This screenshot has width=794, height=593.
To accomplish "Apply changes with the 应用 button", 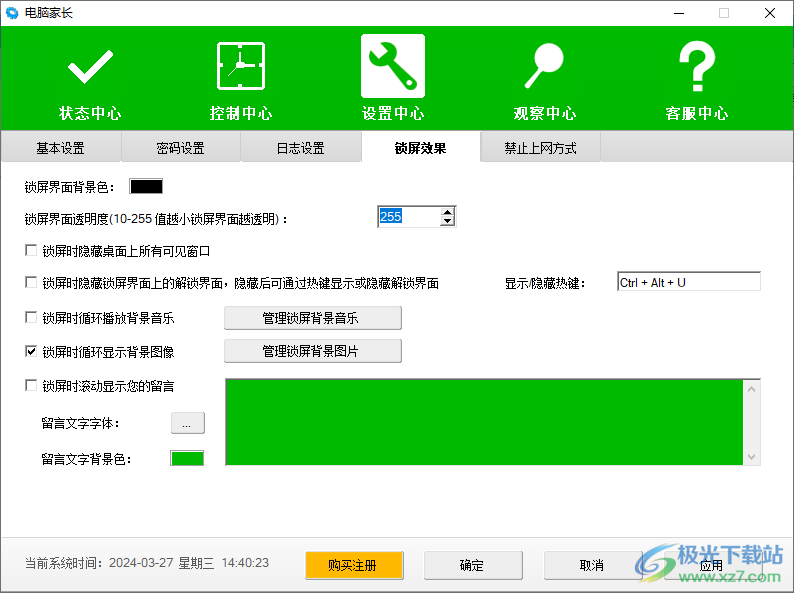I will click(x=712, y=565).
